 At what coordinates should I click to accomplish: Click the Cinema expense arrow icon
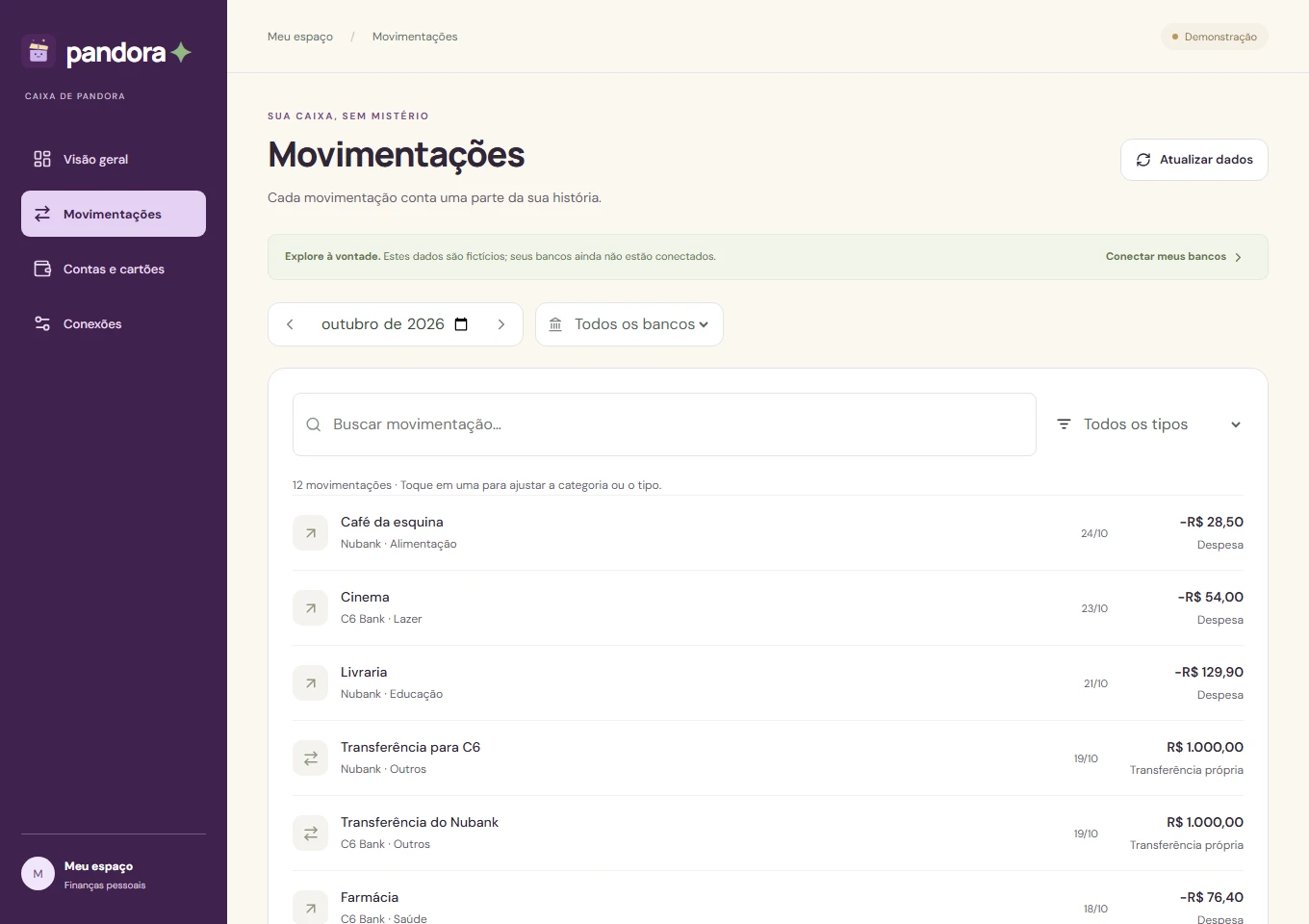point(310,608)
